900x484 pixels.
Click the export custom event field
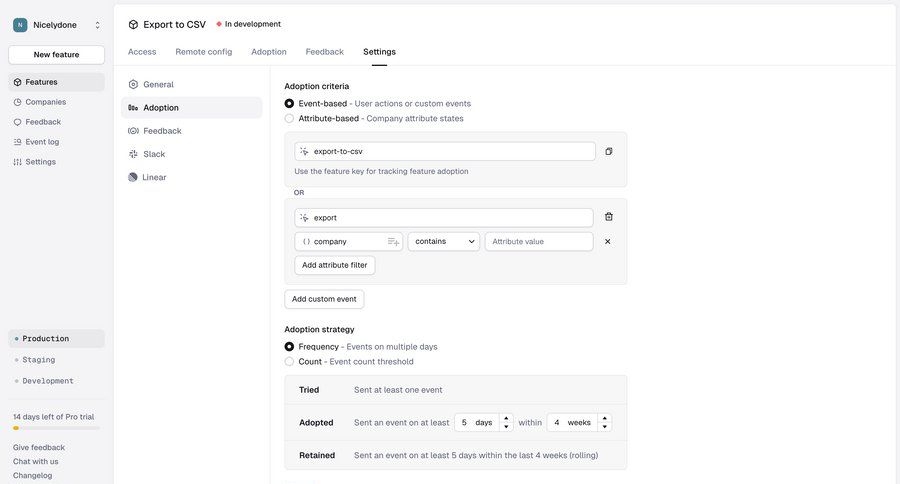444,218
